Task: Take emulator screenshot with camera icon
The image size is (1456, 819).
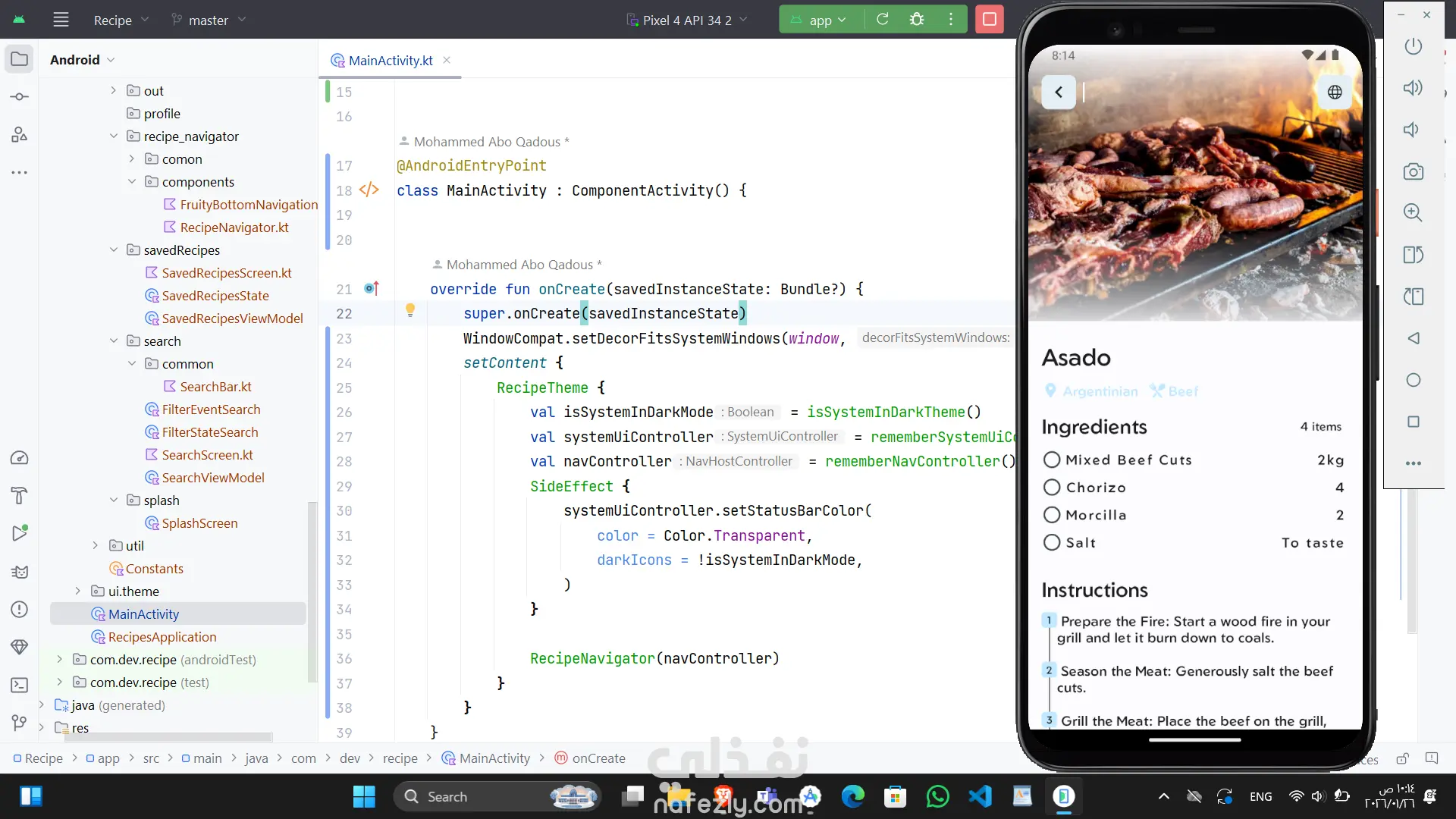Action: click(1413, 171)
